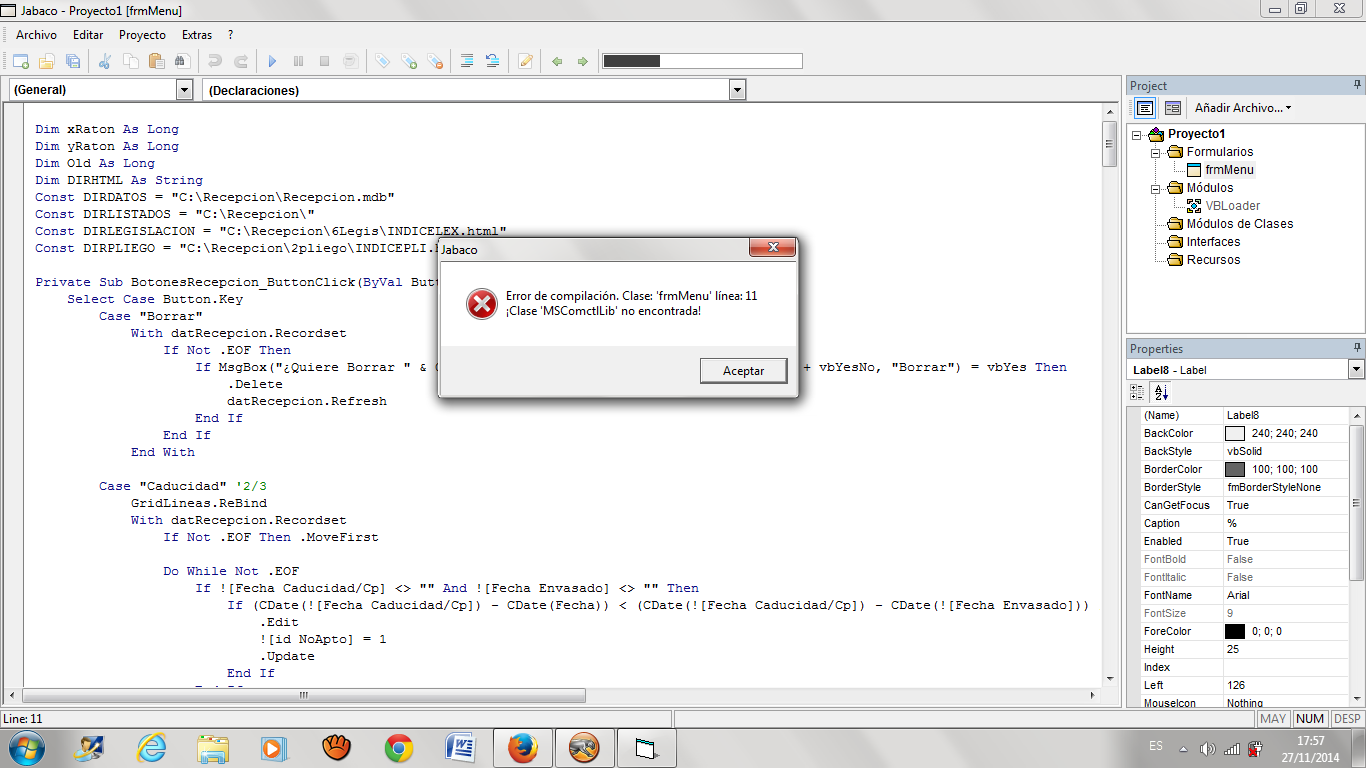This screenshot has height=768, width=1366.
Task: Select view code icon in Project panel
Action: point(1146,108)
